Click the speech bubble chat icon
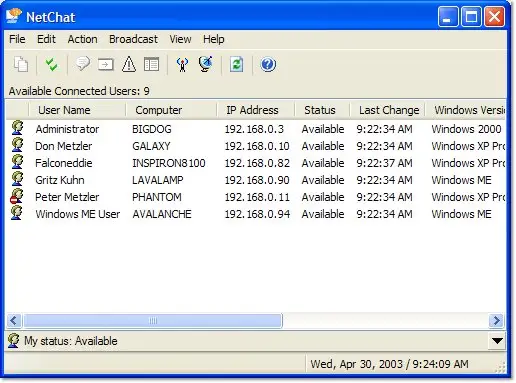Image resolution: width=516 pixels, height=383 pixels. [83, 64]
